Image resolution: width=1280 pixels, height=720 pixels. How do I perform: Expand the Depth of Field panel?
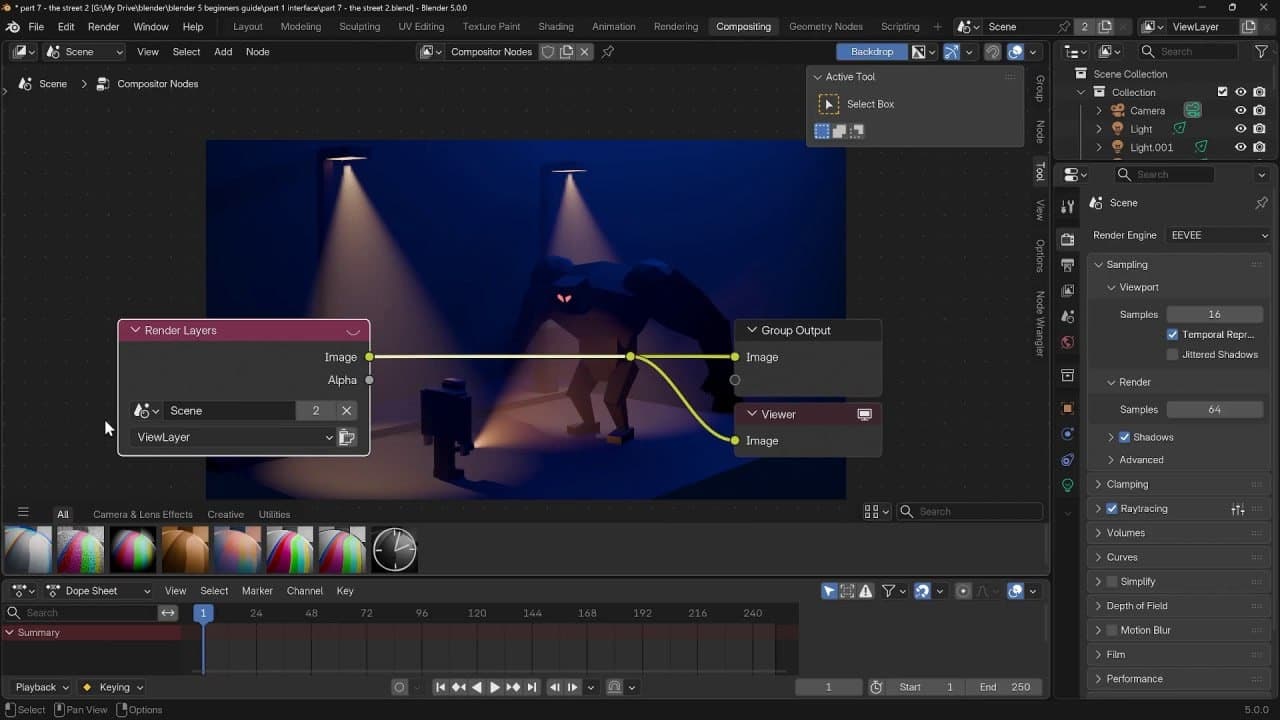1098,606
